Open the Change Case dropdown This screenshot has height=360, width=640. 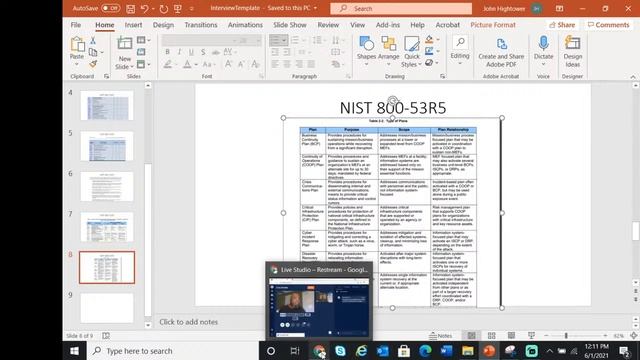click(x=208, y=64)
